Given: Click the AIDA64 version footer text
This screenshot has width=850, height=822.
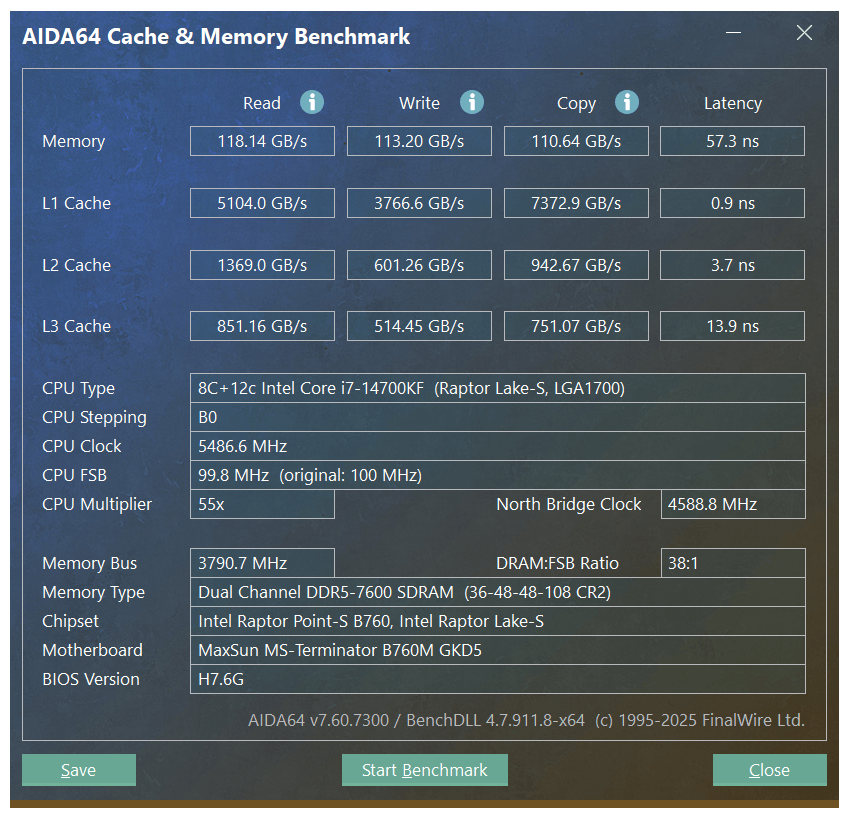Looking at the screenshot, I should coord(526,720).
